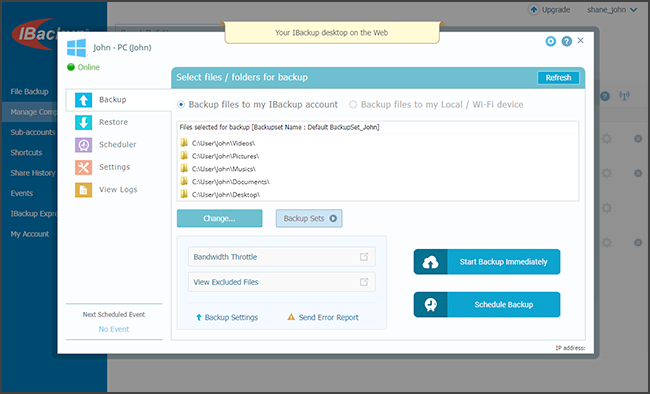Switch to the Scheduler tab label
This screenshot has width=650, height=394.
117,145
